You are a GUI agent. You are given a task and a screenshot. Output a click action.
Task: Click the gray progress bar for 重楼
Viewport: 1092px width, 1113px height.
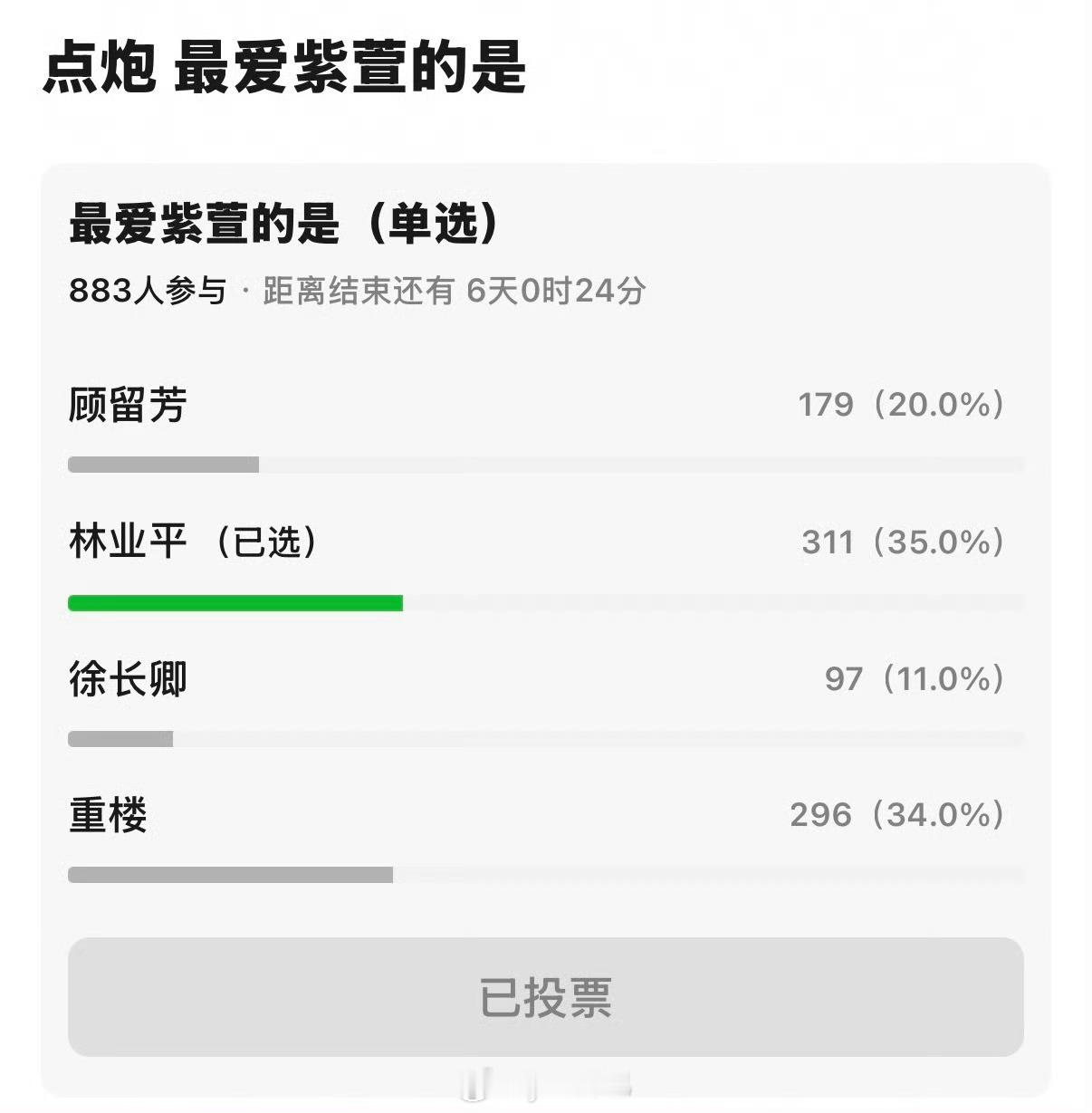[x=231, y=874]
